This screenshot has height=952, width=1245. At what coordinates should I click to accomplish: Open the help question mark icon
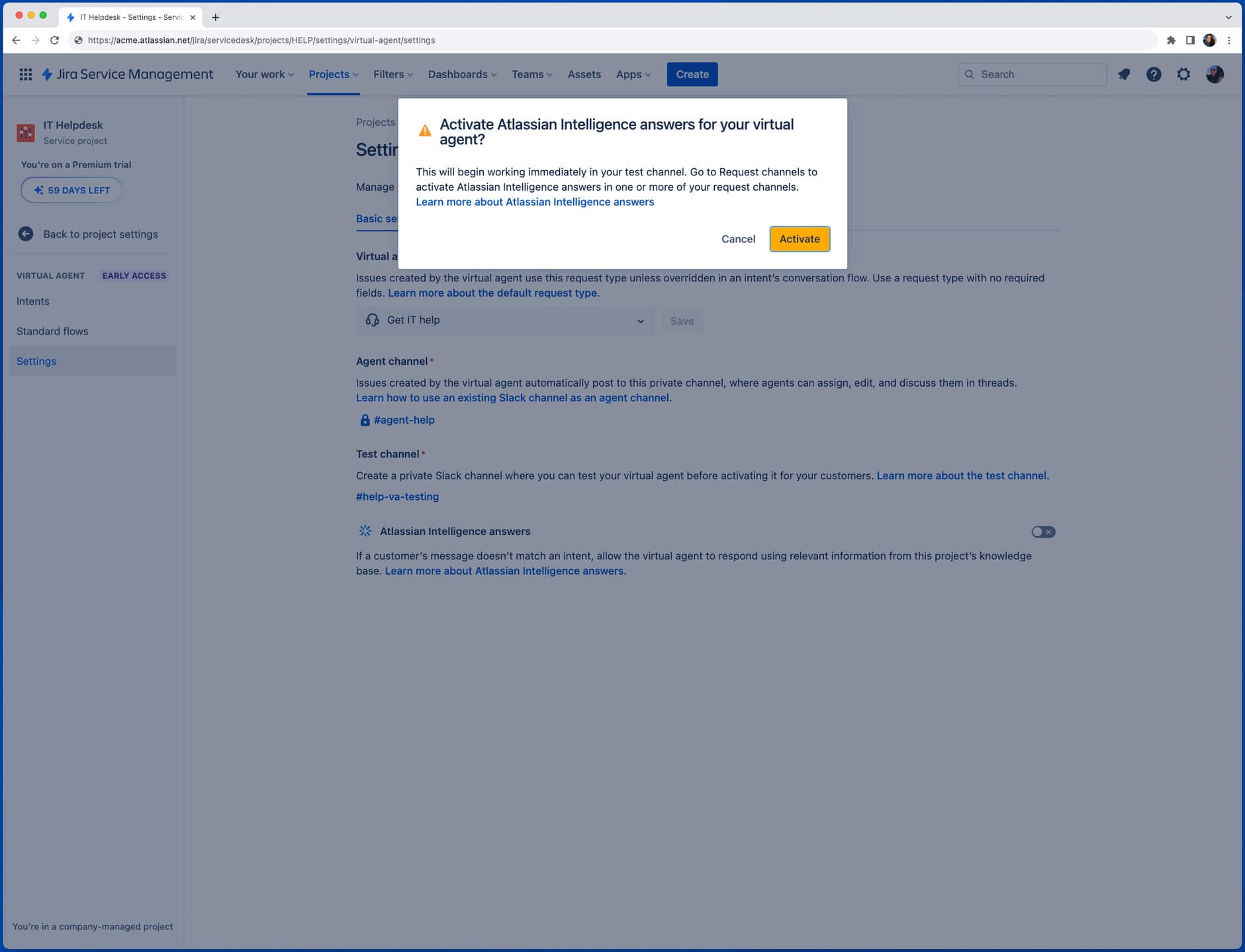1154,74
